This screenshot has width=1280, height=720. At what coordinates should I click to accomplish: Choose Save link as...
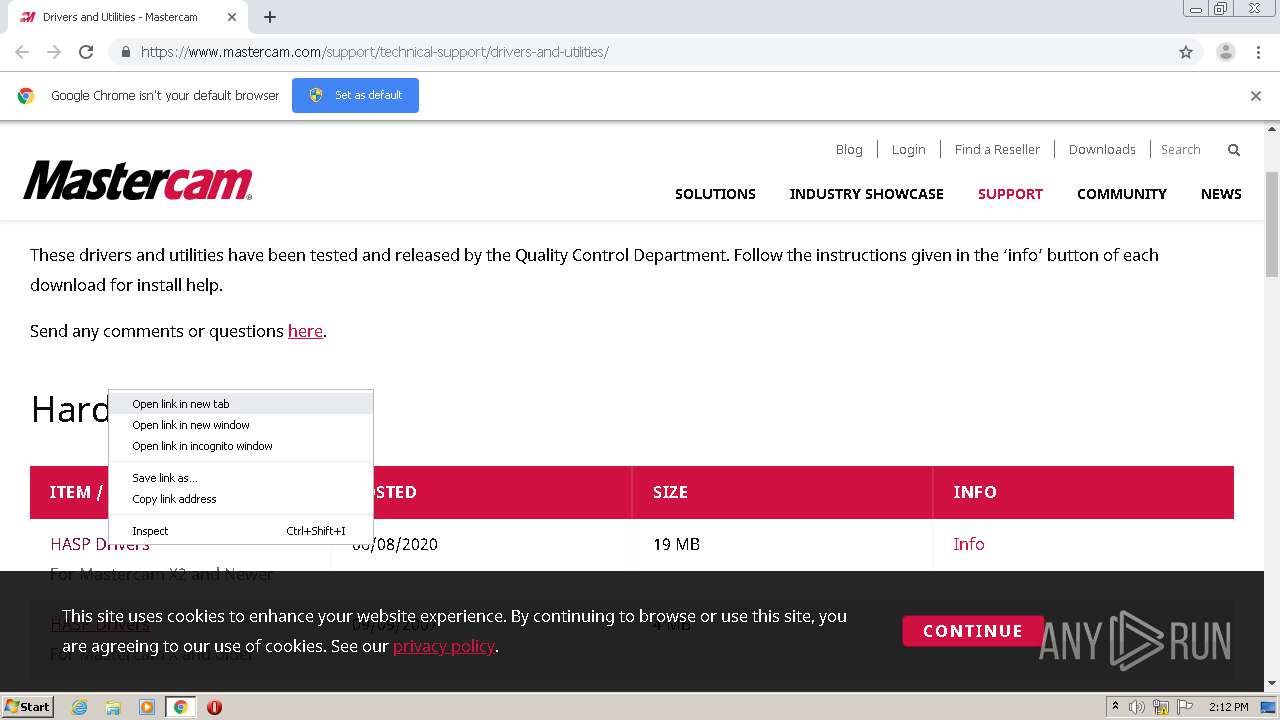pos(241,478)
